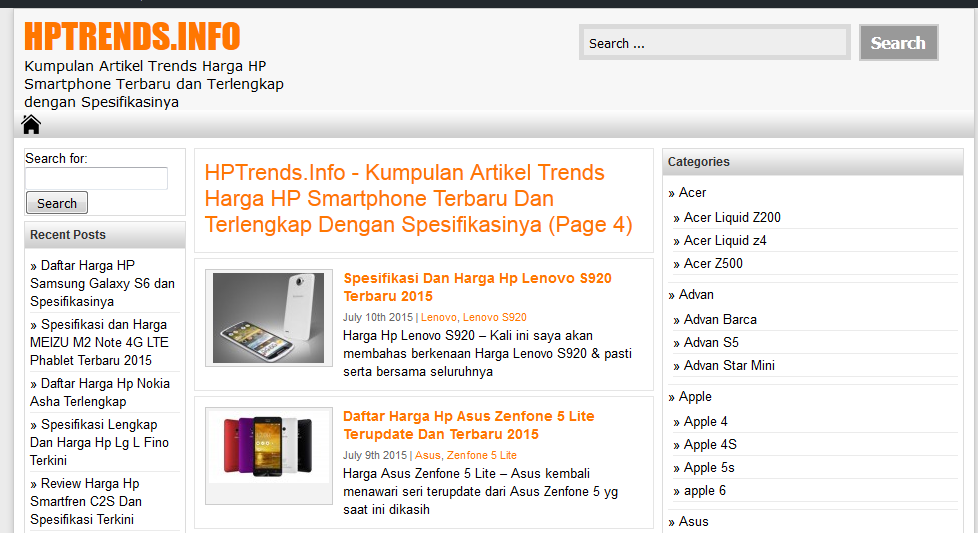Open the page 4 main heading link
The image size is (978, 533).
pos(419,199)
